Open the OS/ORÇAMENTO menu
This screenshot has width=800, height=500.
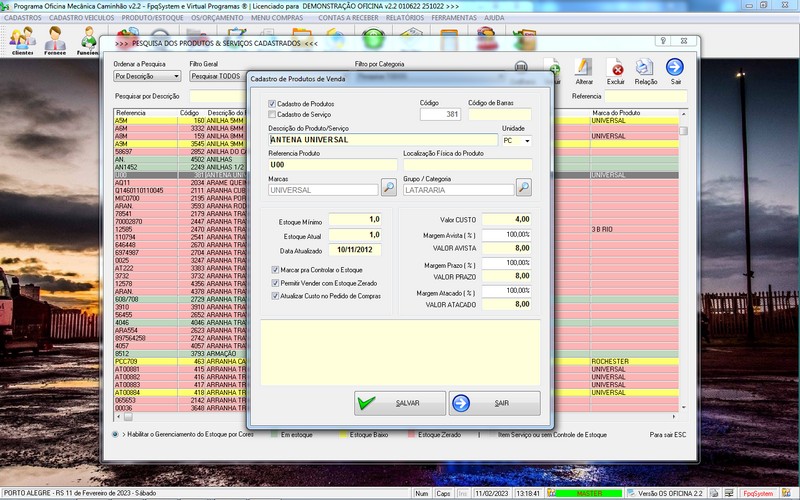tap(217, 17)
